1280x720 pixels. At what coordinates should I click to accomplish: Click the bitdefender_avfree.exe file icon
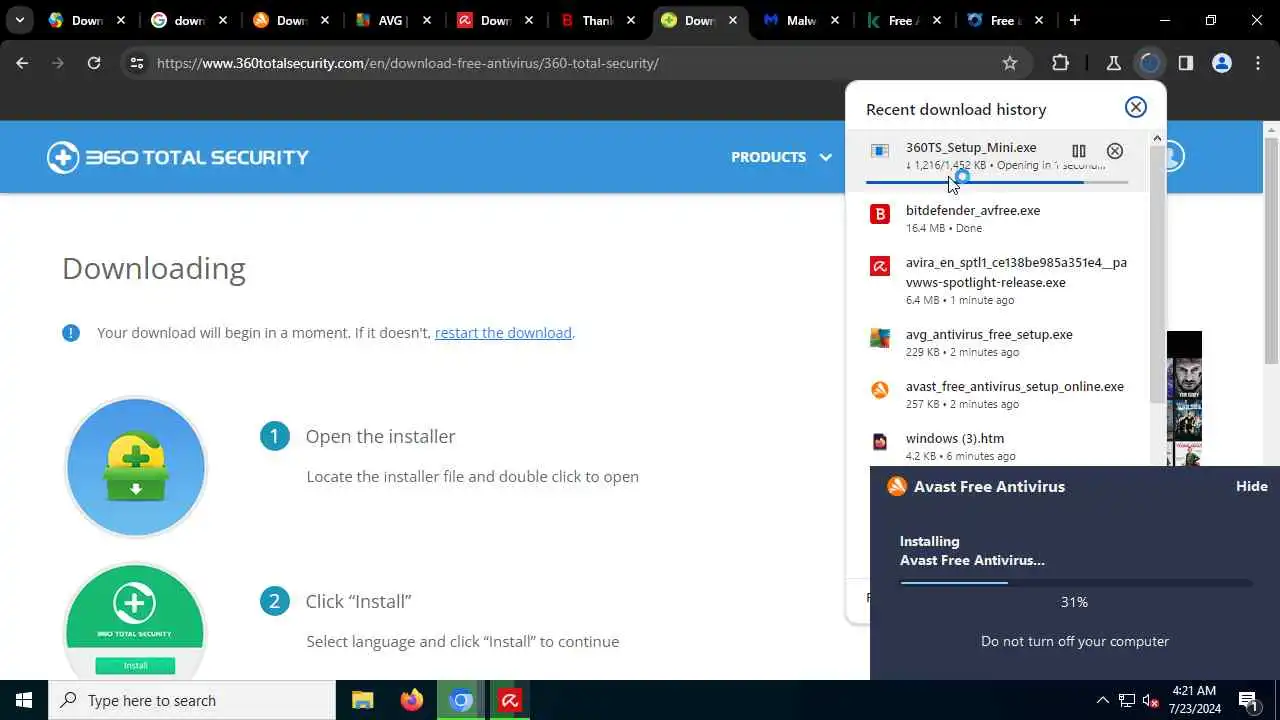pyautogui.click(x=880, y=214)
